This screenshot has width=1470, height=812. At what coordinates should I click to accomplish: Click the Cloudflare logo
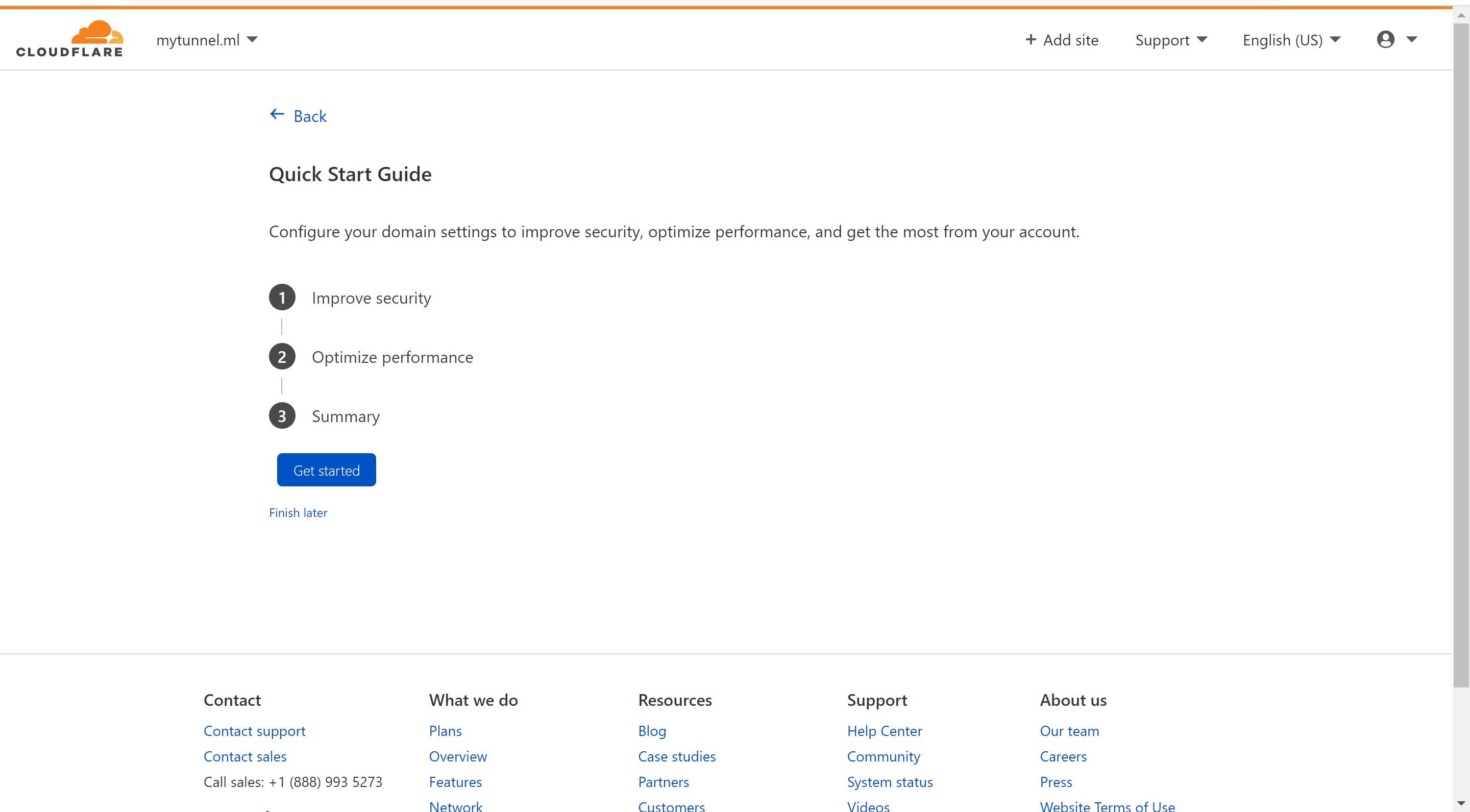click(x=69, y=39)
